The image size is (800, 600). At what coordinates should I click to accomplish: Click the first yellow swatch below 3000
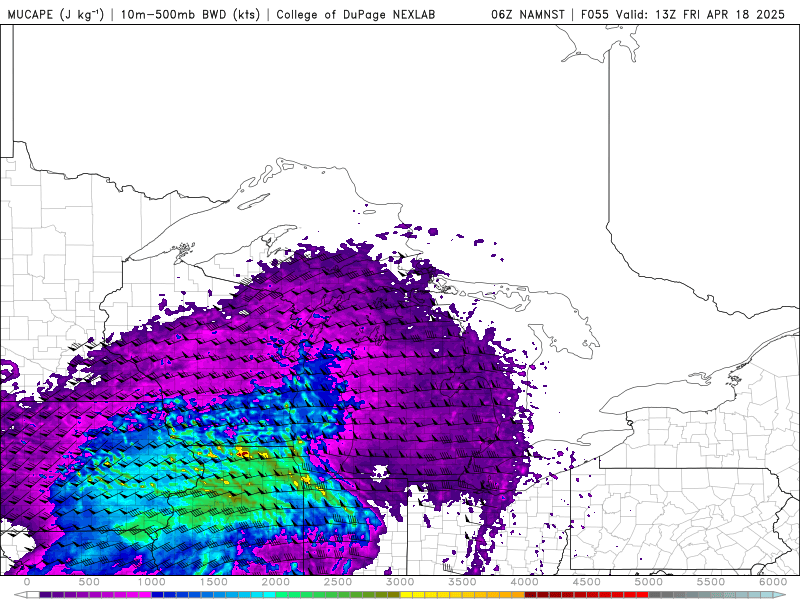coord(406,594)
